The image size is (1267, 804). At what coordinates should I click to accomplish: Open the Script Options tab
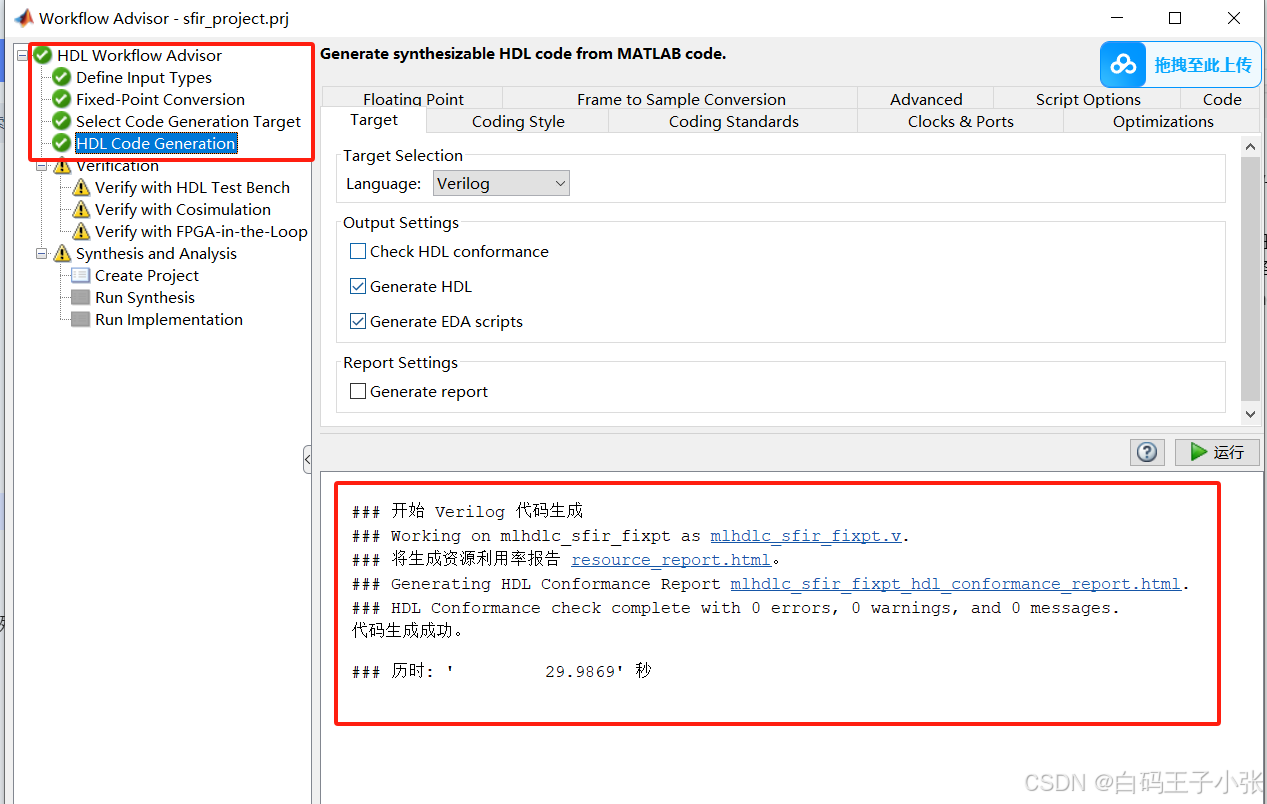pyautogui.click(x=1088, y=99)
